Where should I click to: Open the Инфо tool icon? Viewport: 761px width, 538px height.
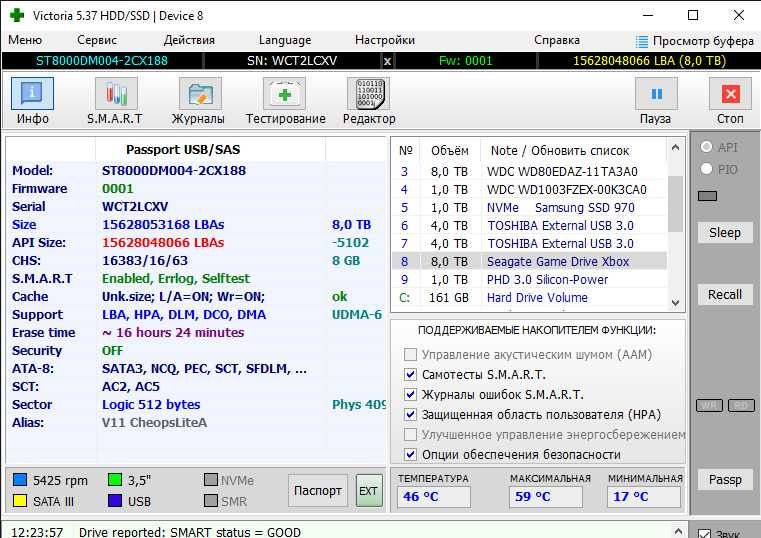click(32, 94)
